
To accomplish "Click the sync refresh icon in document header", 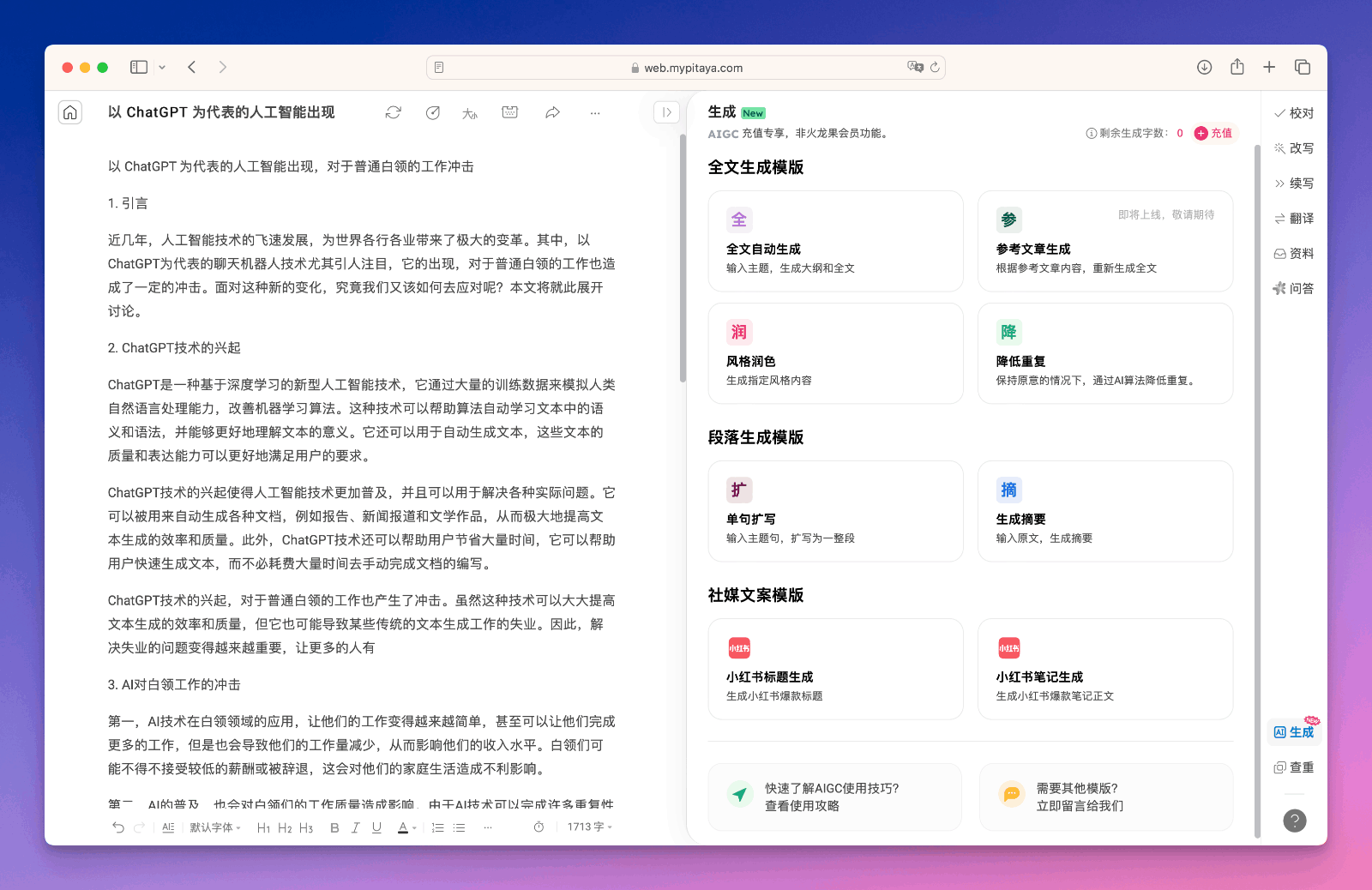I will pos(394,112).
